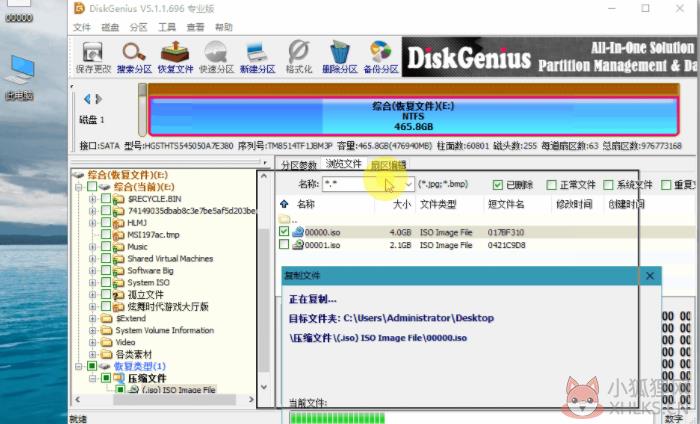The height and width of the screenshot is (424, 700).
Task: Select the 各类素材 folder in tree
Action: [134, 354]
